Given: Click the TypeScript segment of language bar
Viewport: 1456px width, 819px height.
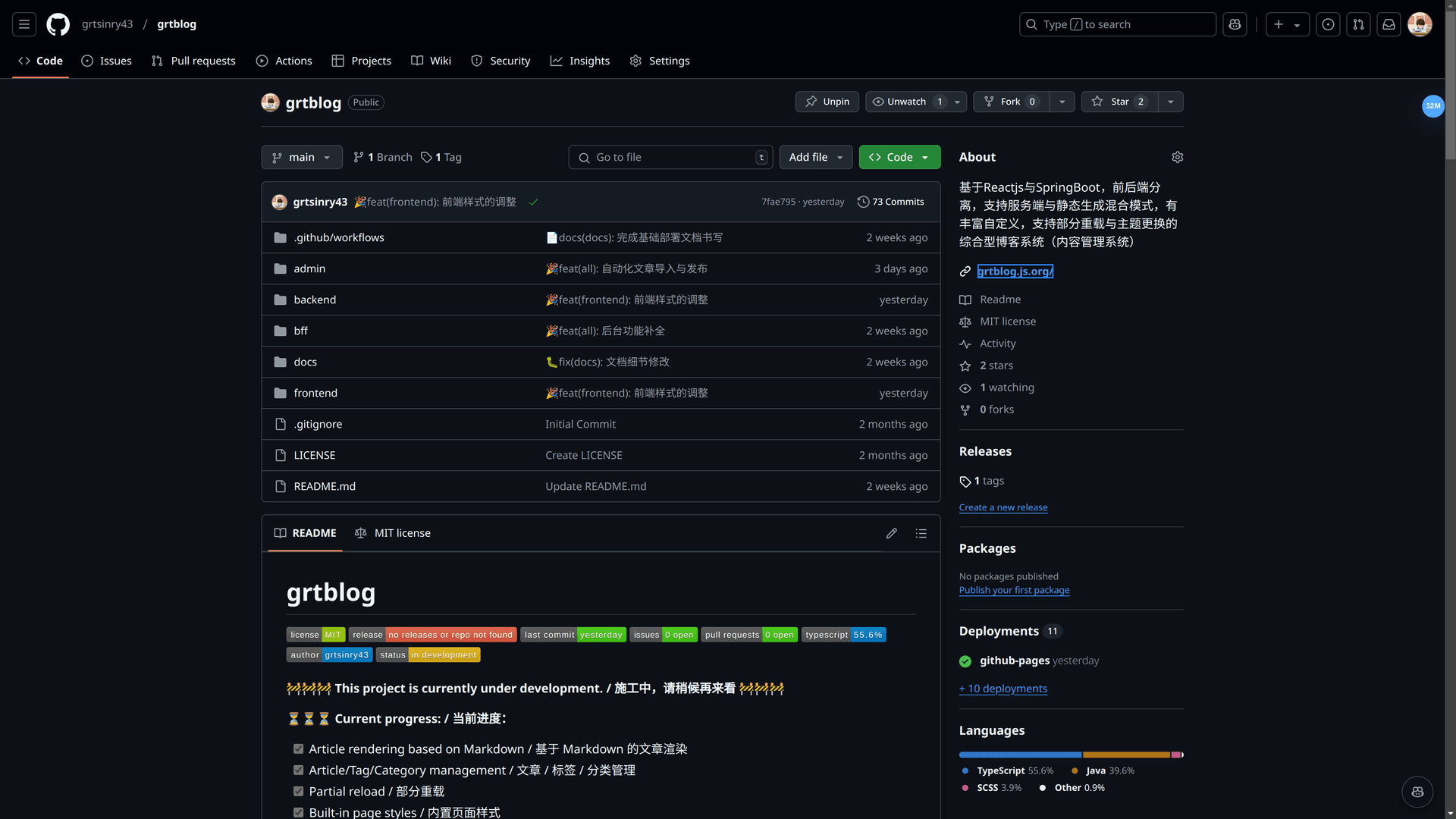Looking at the screenshot, I should (x=1019, y=755).
